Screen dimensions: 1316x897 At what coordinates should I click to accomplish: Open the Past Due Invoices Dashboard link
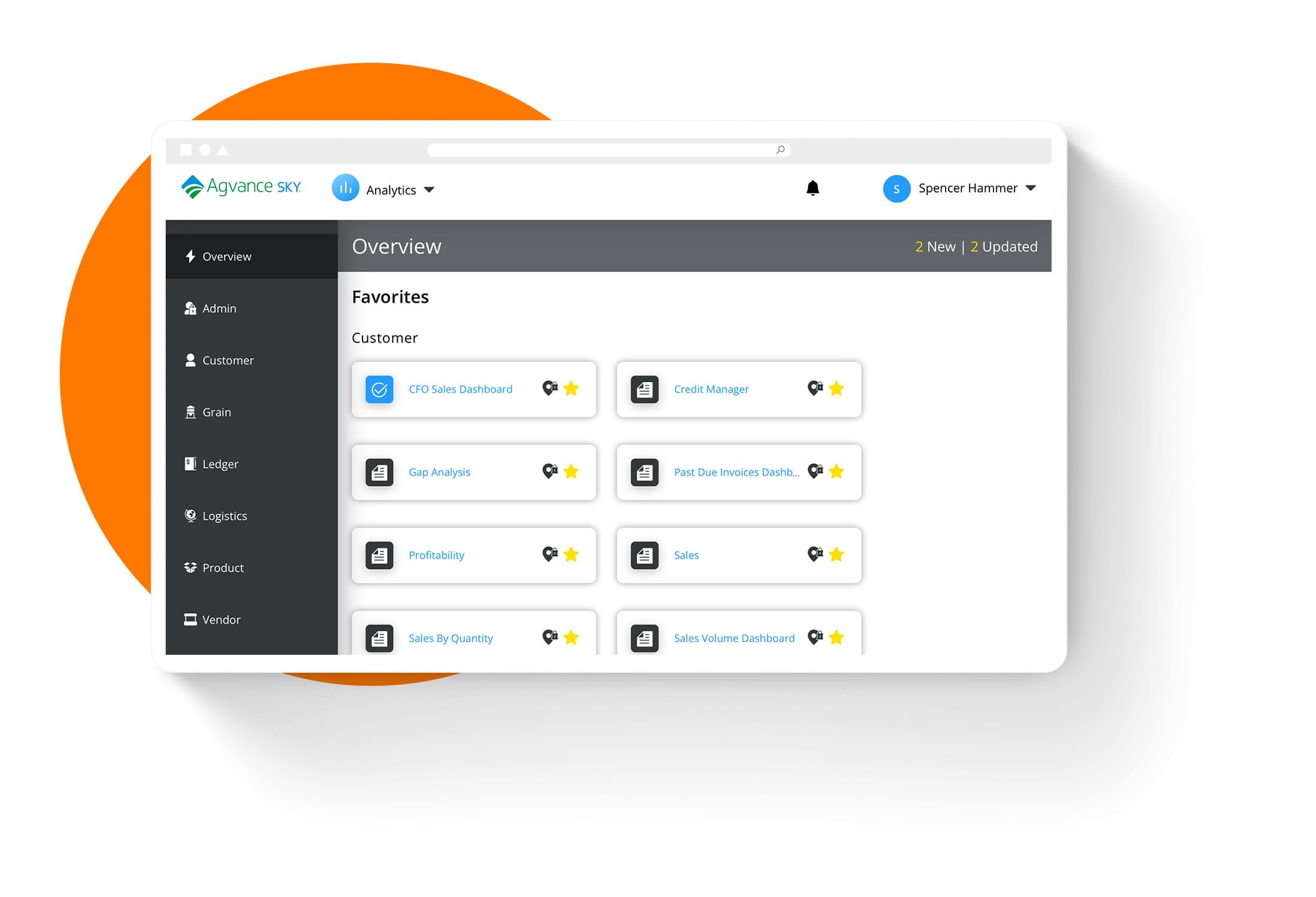pyautogui.click(x=737, y=472)
